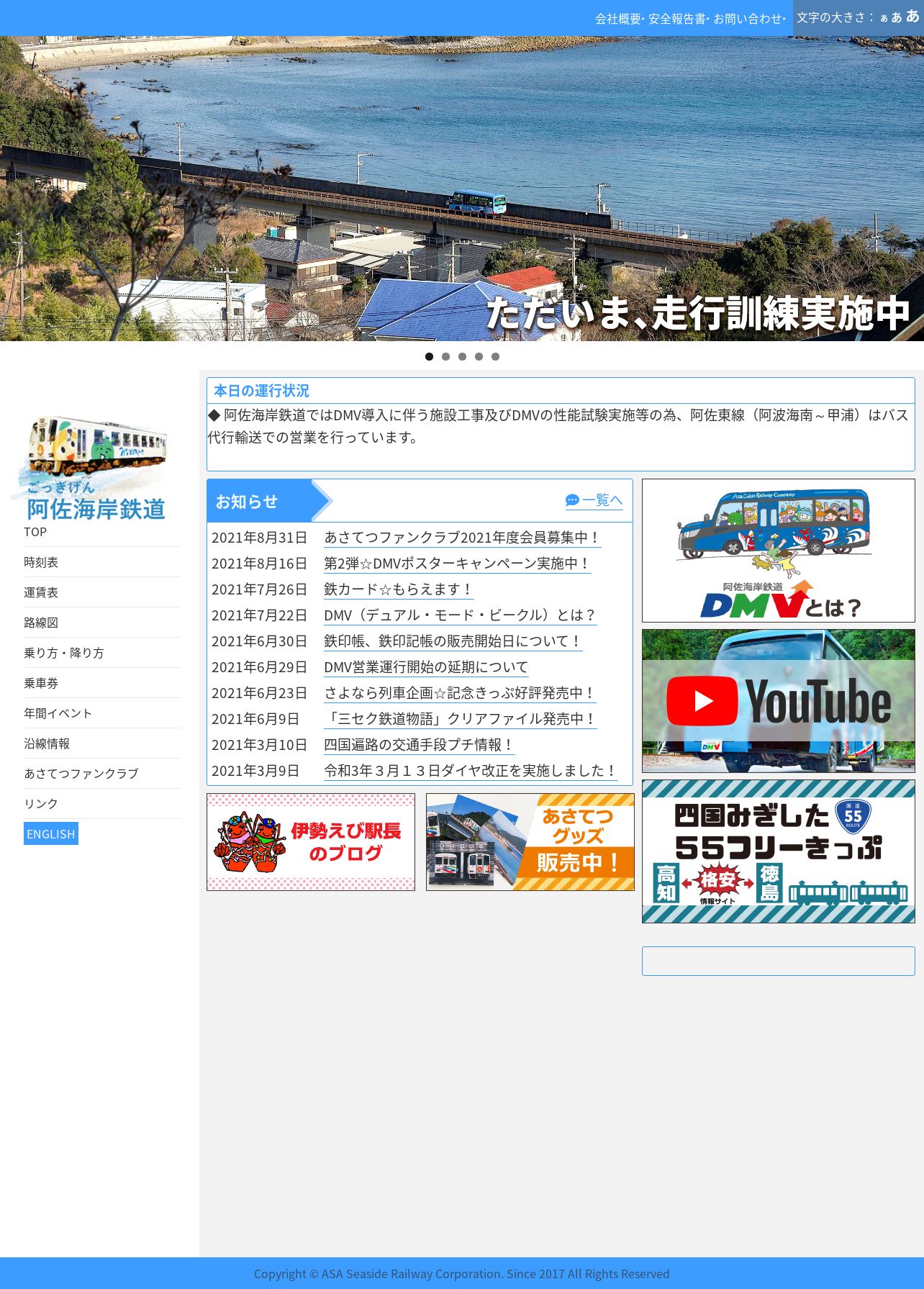This screenshot has height=1289, width=924.
Task: Open 令和3年3月13日ダイヤ改正 news link
Action: click(471, 771)
